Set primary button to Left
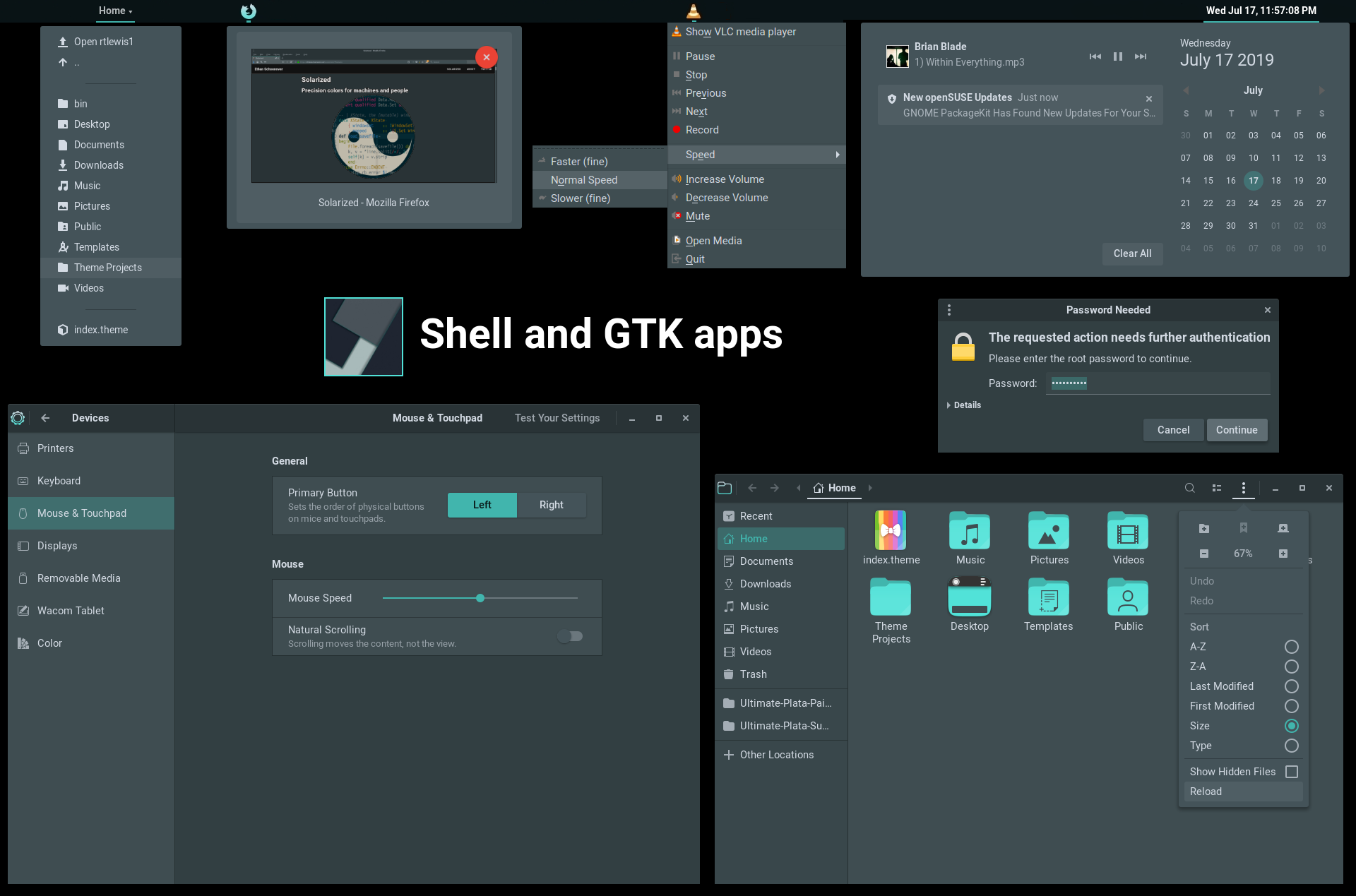Viewport: 1356px width, 896px height. tap(482, 505)
